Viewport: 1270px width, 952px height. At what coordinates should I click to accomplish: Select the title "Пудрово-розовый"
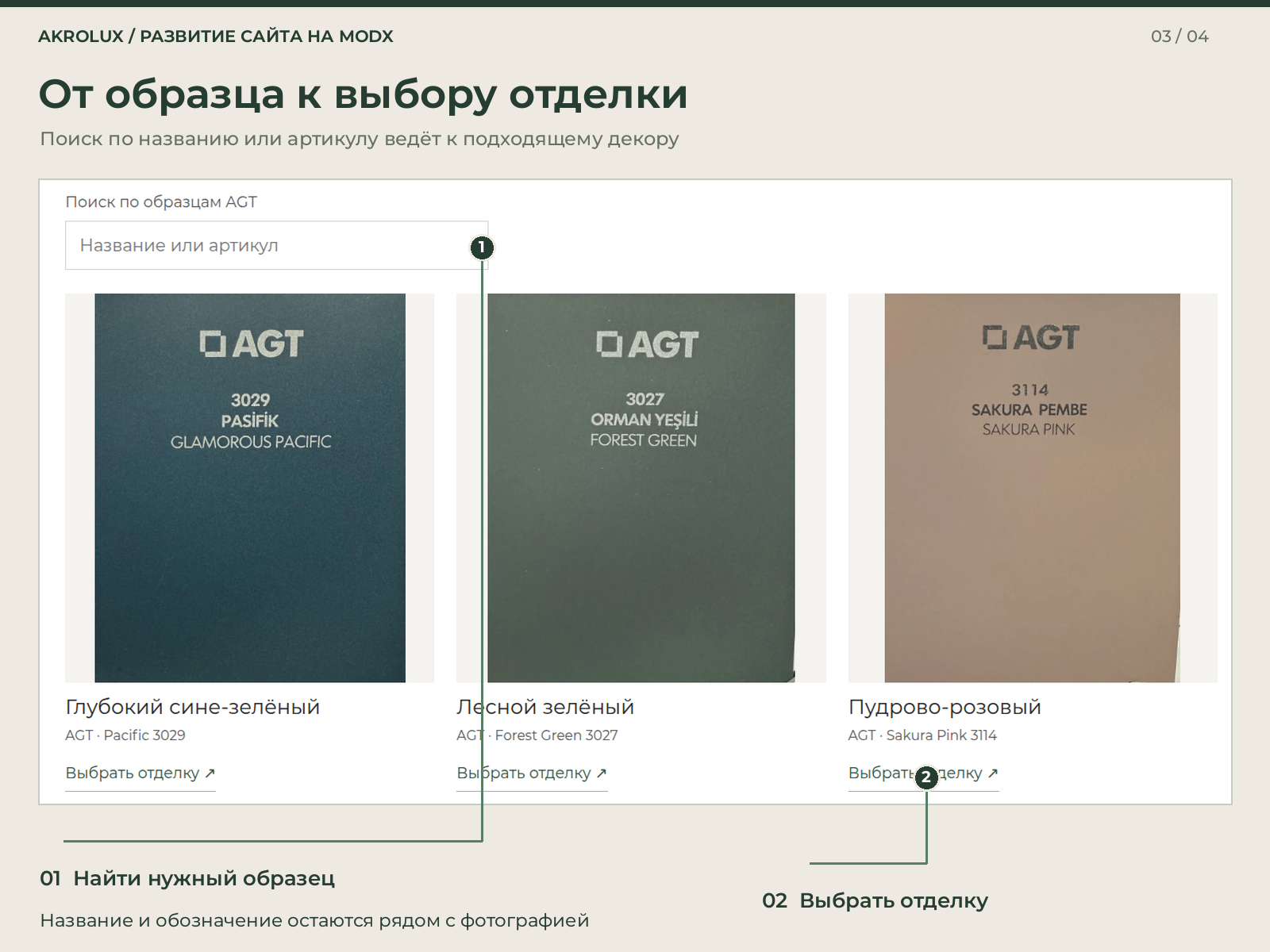[x=945, y=707]
